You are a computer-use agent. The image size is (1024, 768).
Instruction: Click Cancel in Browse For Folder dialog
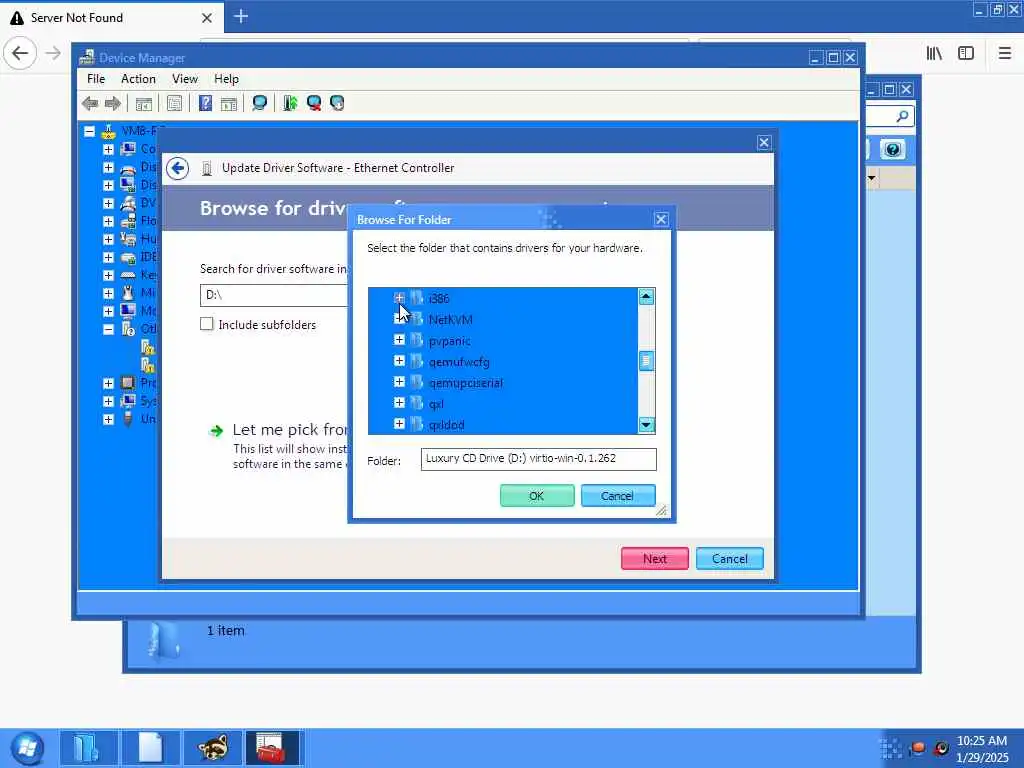618,496
